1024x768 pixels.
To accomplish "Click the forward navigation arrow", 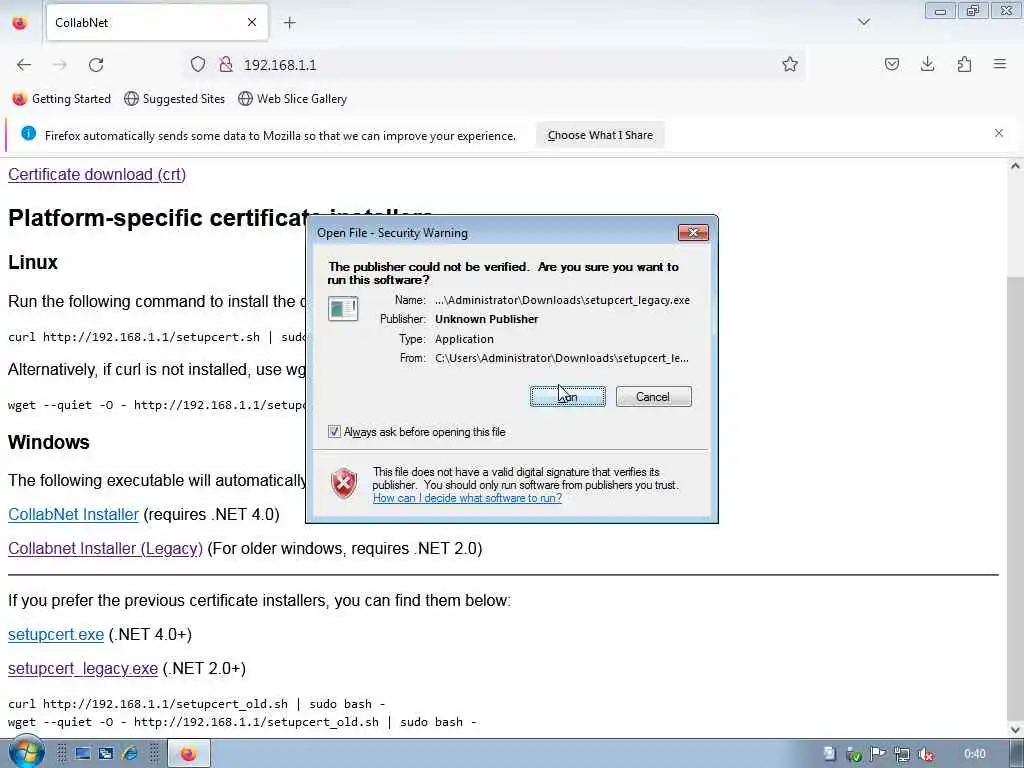I will point(60,65).
